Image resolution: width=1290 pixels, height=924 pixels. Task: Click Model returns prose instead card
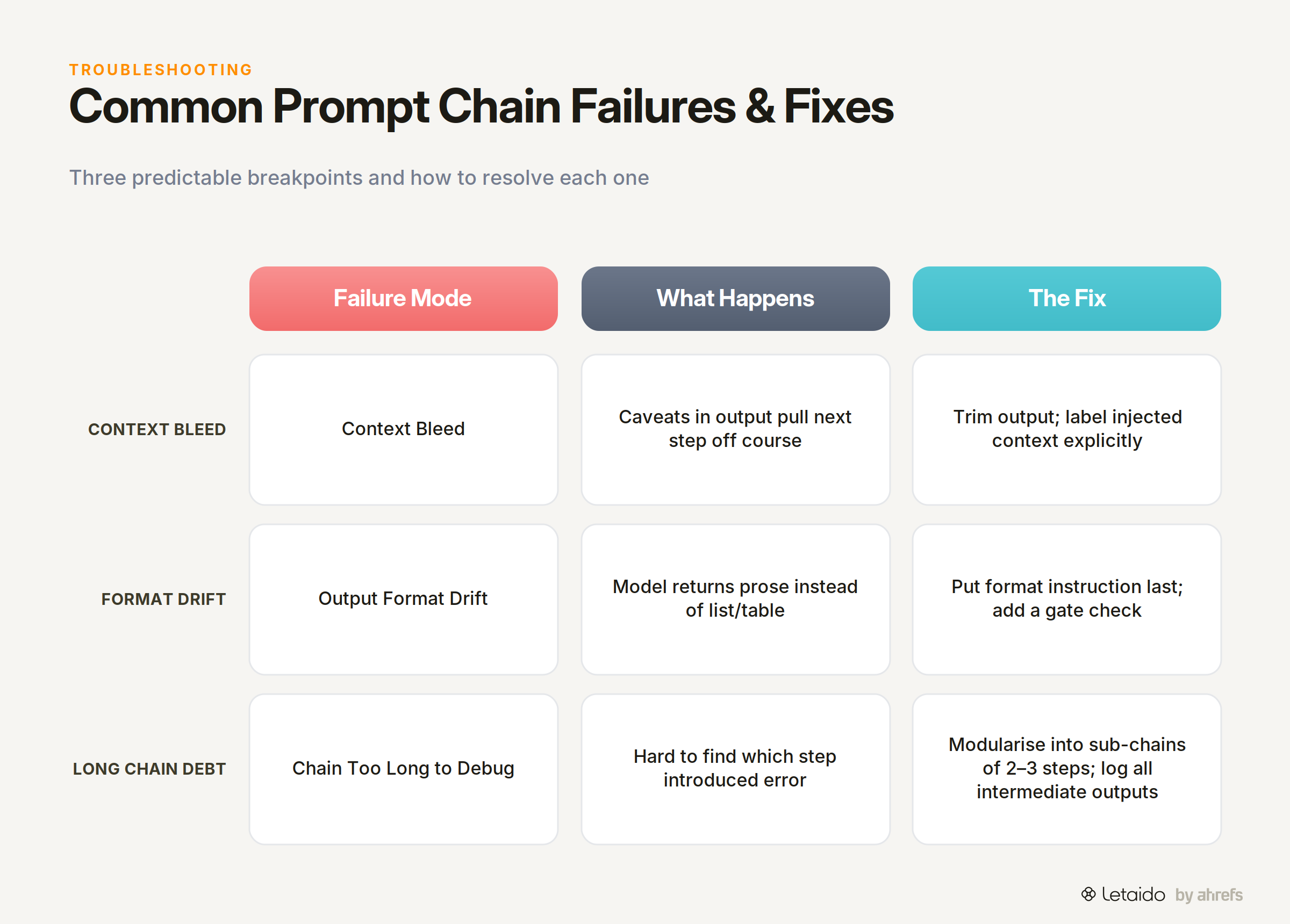click(735, 600)
